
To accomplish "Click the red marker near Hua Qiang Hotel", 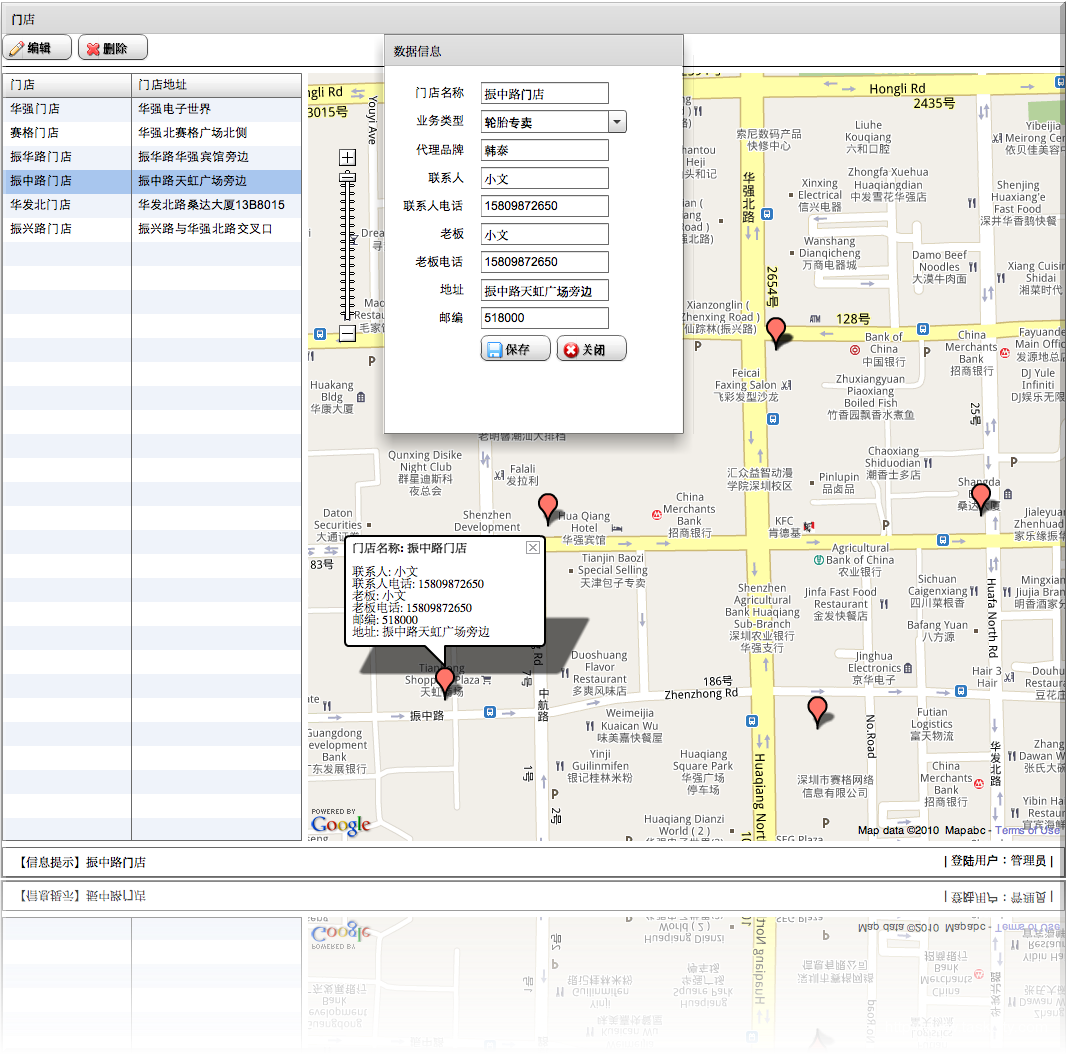I will point(547,508).
